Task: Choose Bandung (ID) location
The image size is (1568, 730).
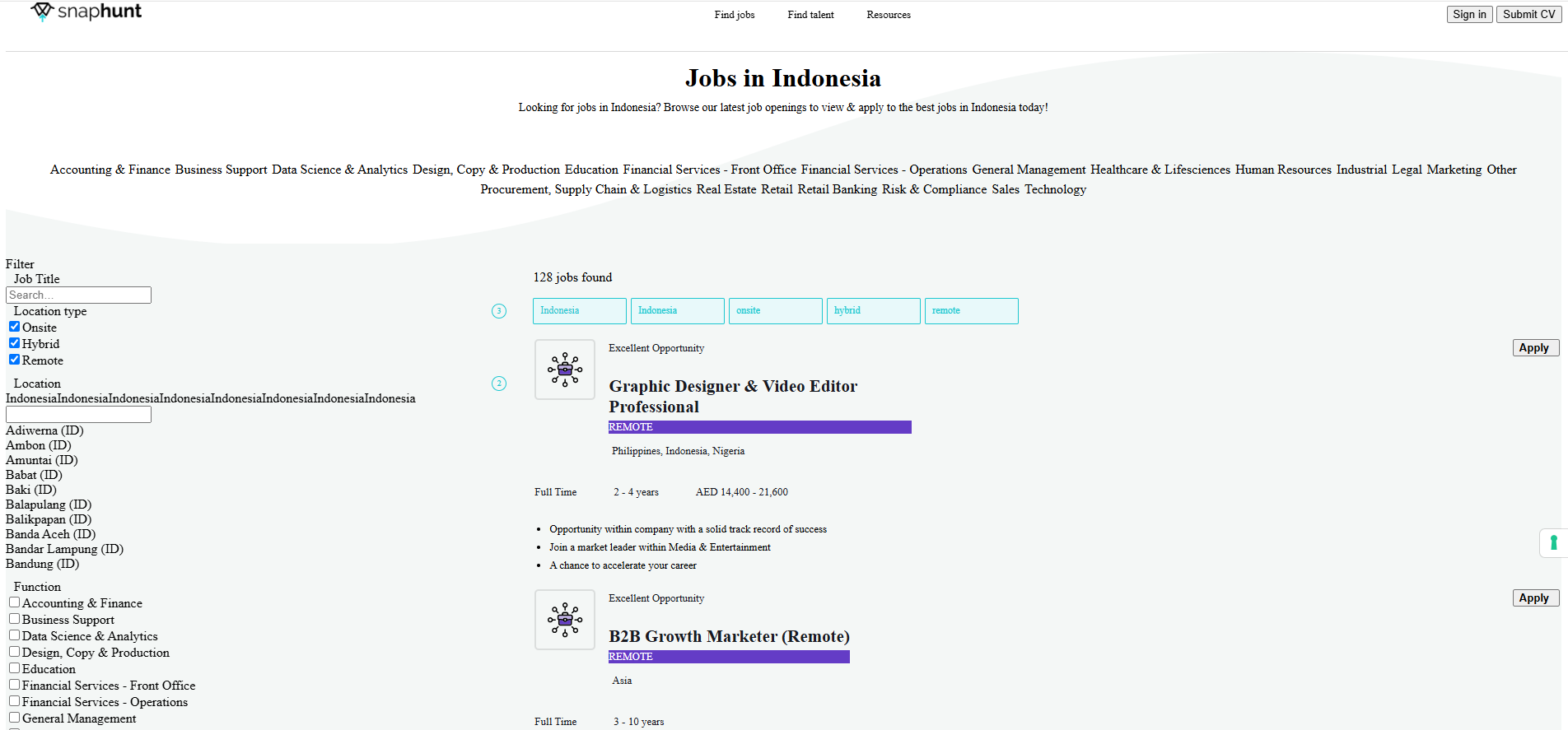Action: tap(43, 564)
